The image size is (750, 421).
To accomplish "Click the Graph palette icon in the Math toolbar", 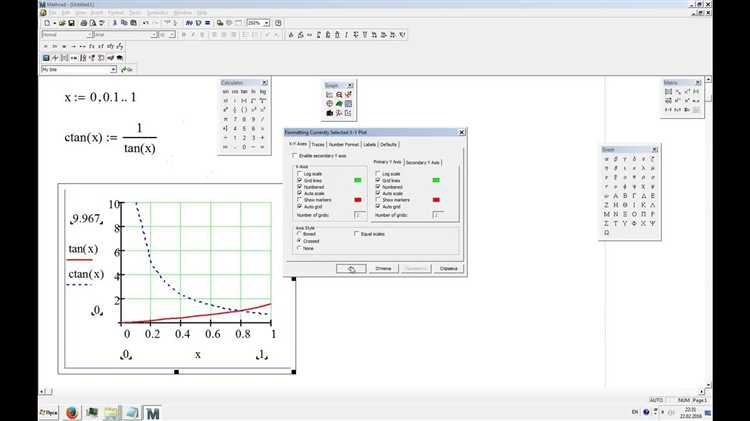I will coord(55,58).
